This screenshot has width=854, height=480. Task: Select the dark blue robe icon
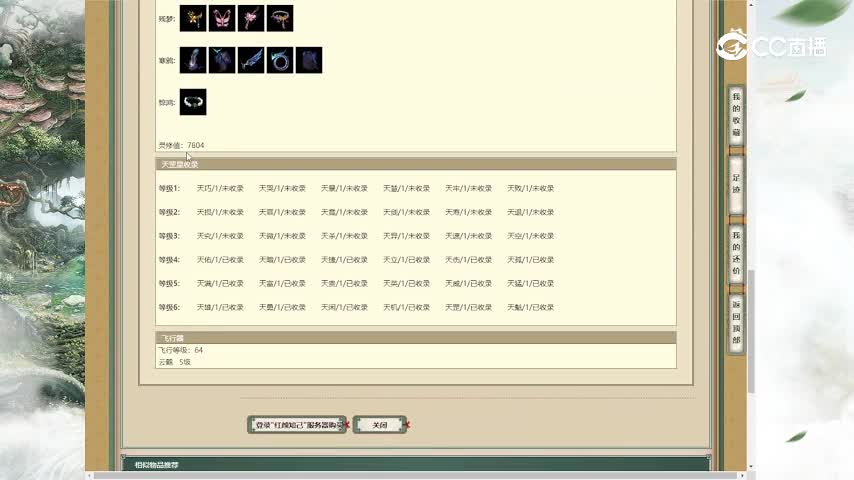coord(222,60)
